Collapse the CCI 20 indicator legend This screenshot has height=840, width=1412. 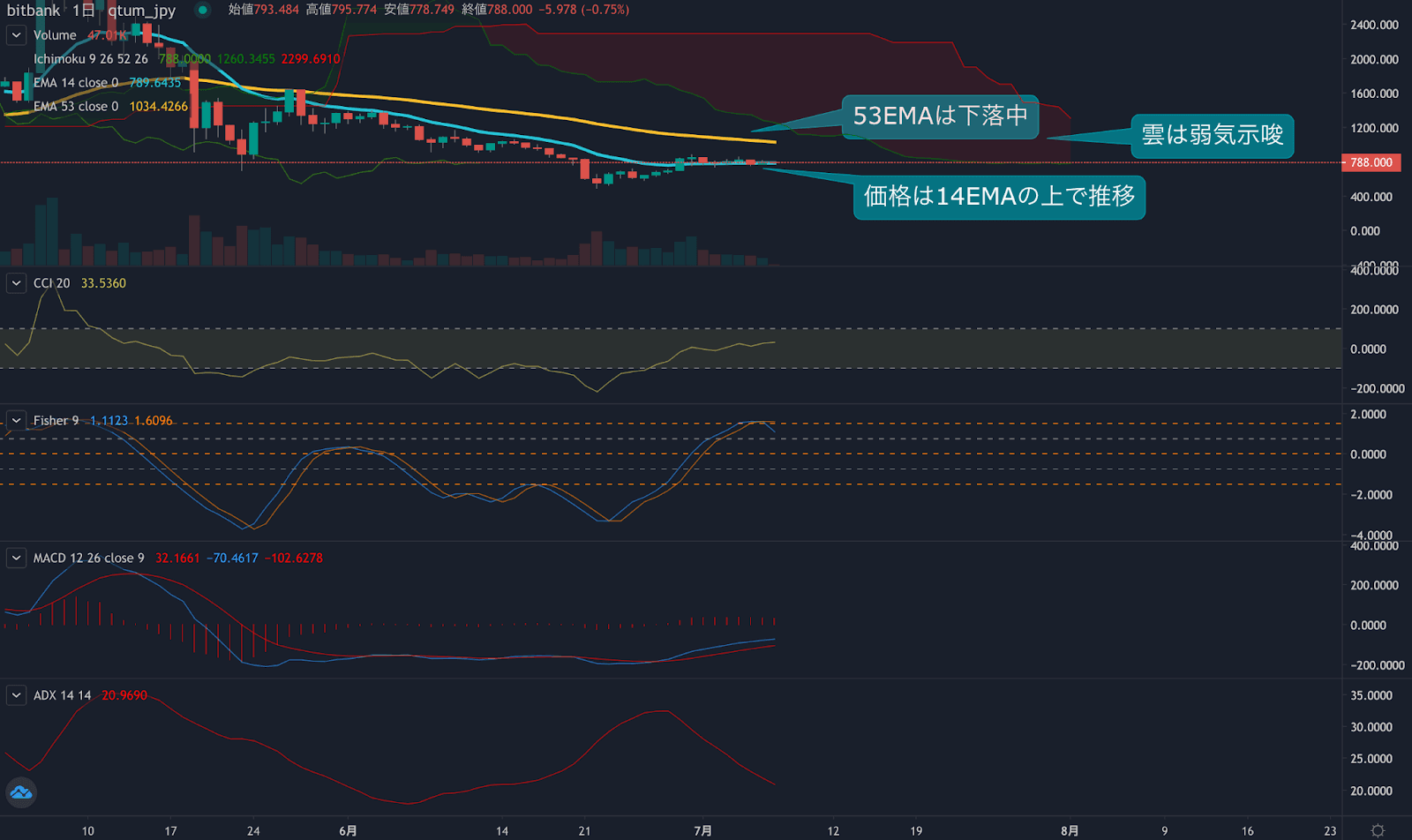click(16, 283)
